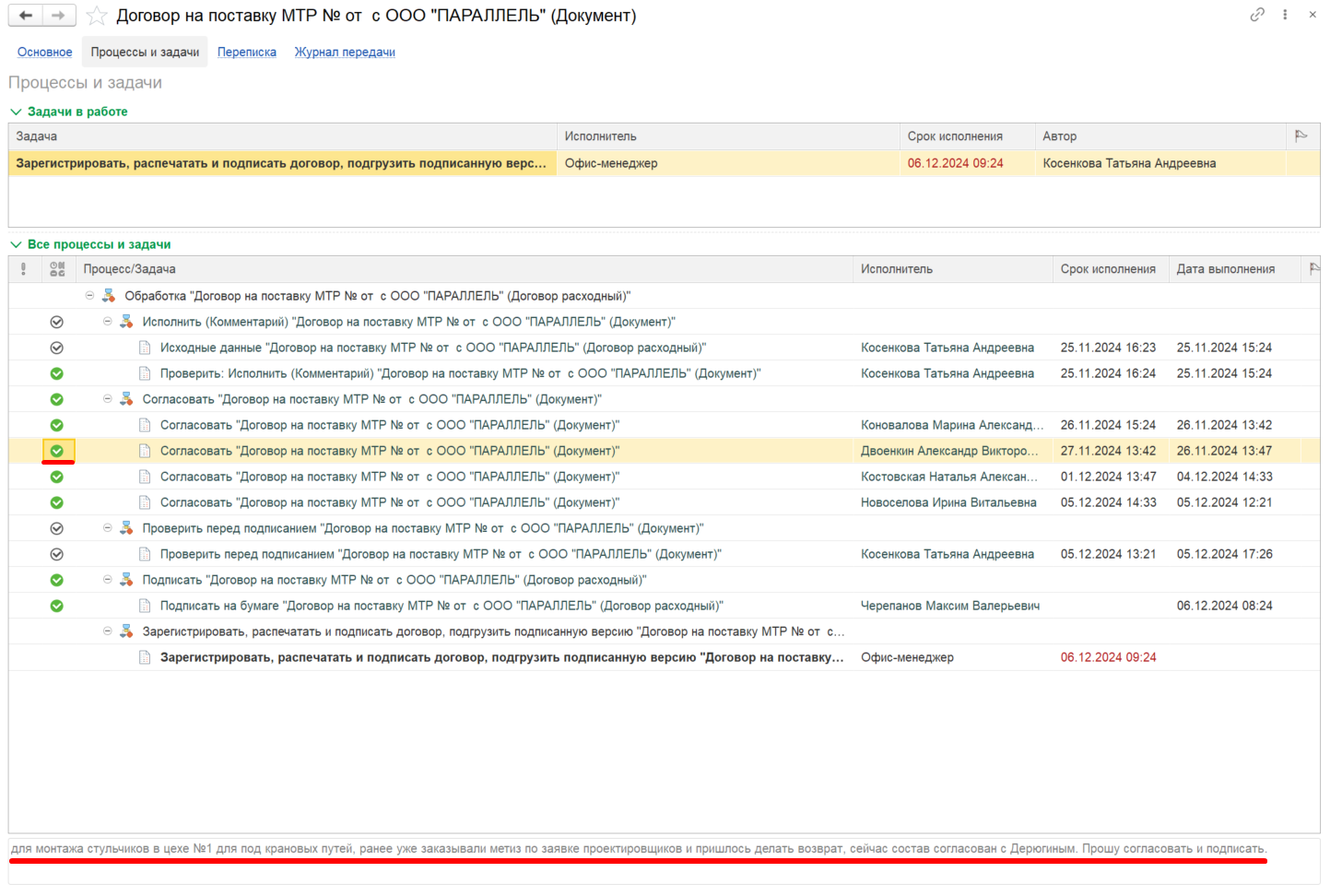Open the Основное tab
The width and height of the screenshot is (1330, 896).
click(x=45, y=52)
